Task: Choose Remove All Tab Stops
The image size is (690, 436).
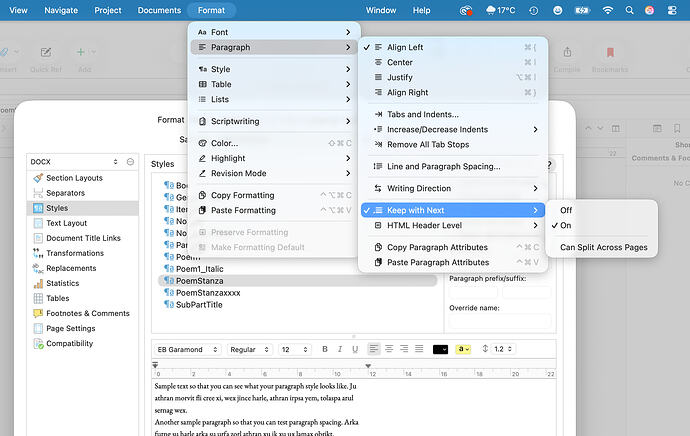Action: (x=453, y=144)
